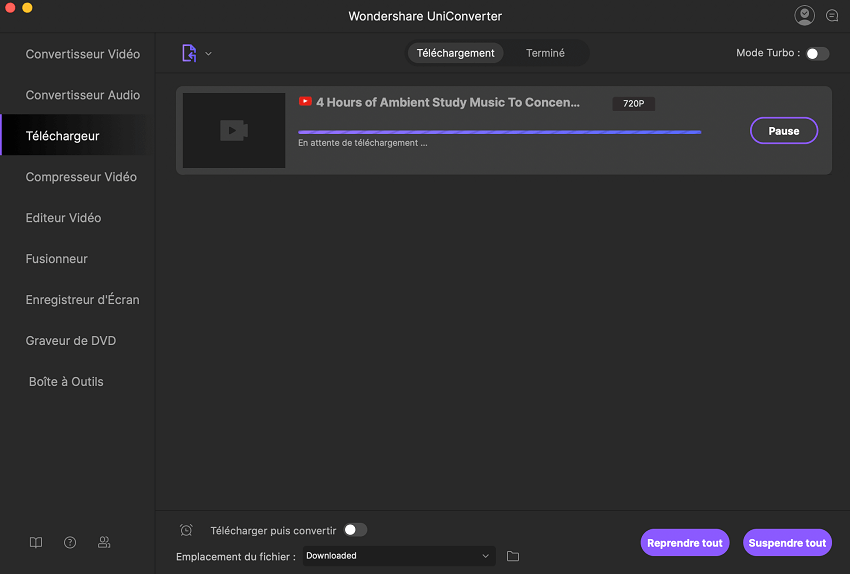Click the community users icon in sidebar
850x574 pixels.
pos(104,542)
